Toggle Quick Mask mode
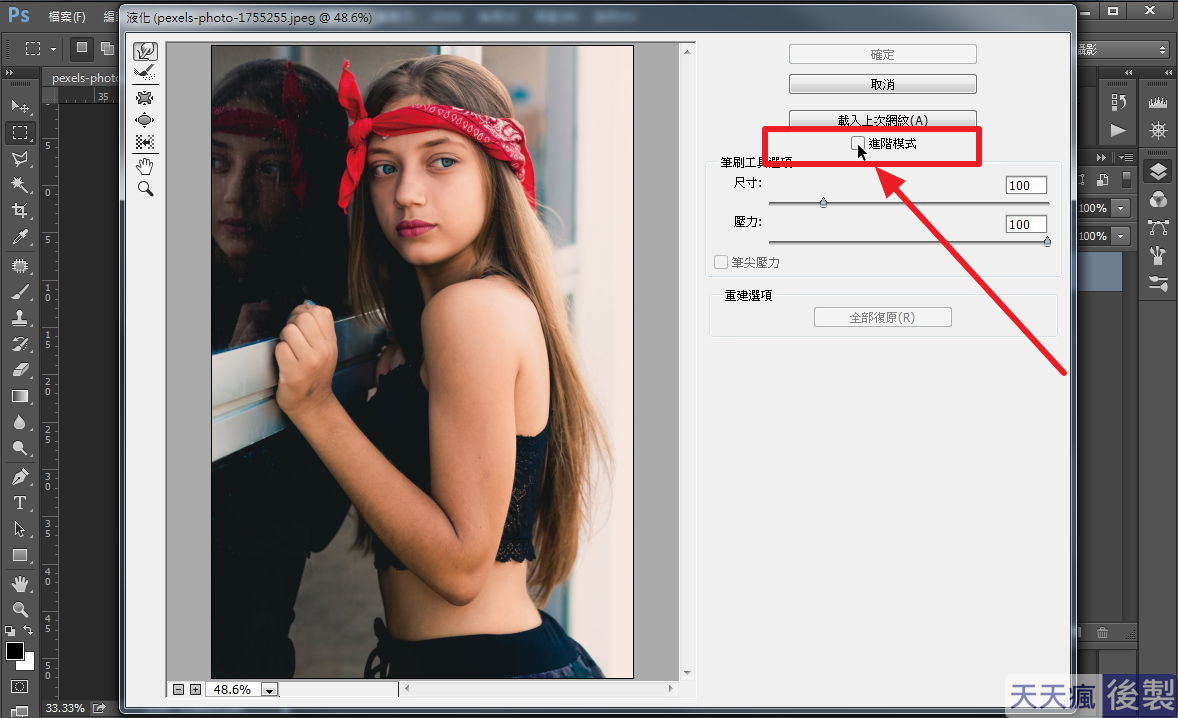Screen dimensions: 1178x718 (20, 686)
